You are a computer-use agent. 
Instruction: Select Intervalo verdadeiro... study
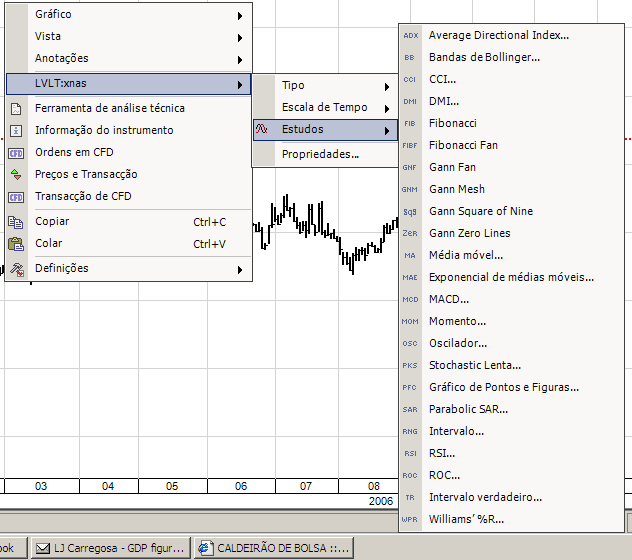point(511,497)
